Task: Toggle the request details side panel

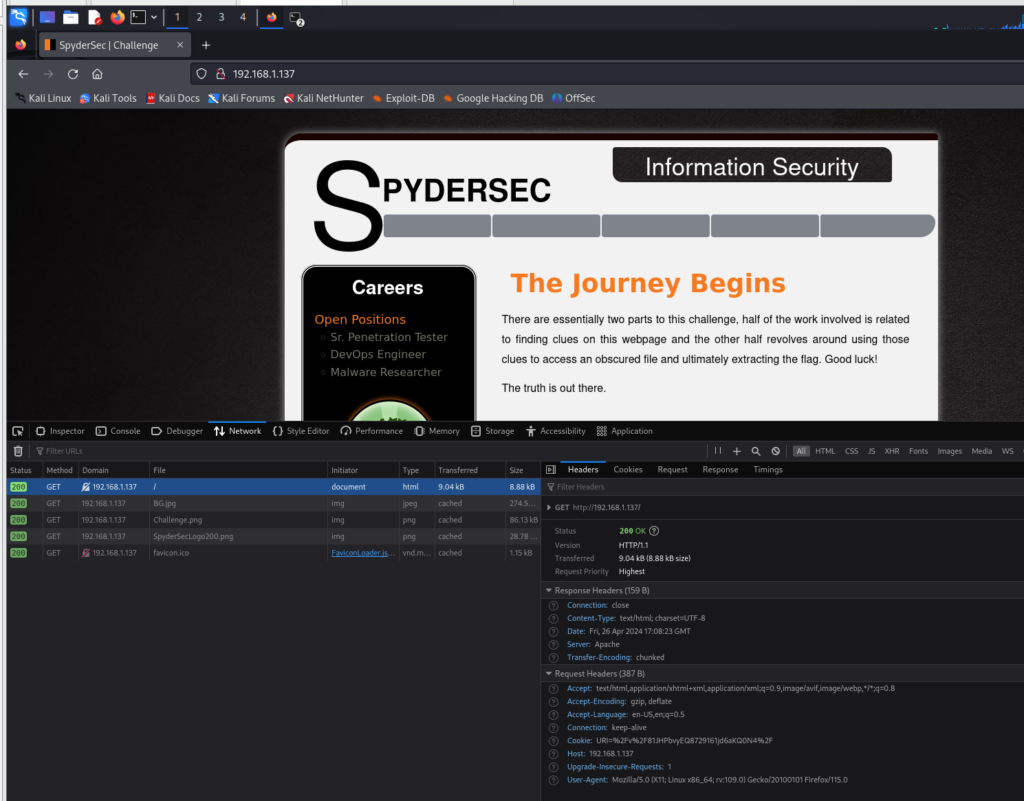Action: 550,470
